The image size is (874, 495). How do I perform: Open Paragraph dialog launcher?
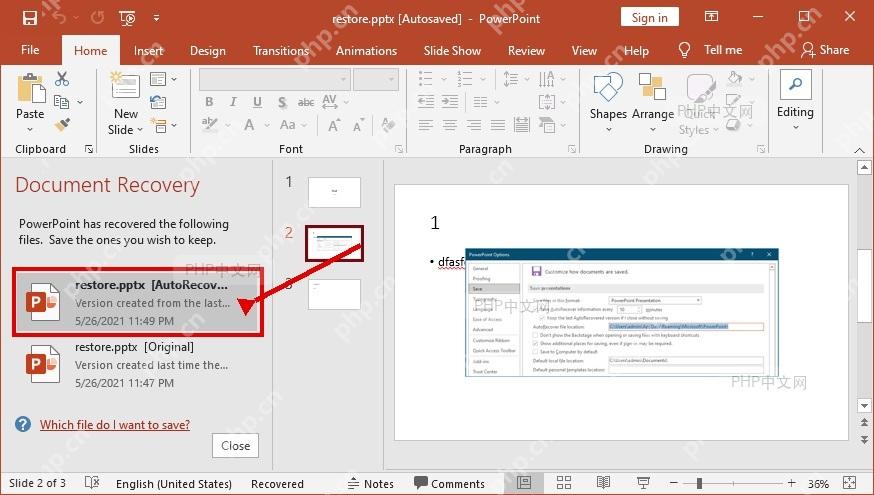(572, 149)
